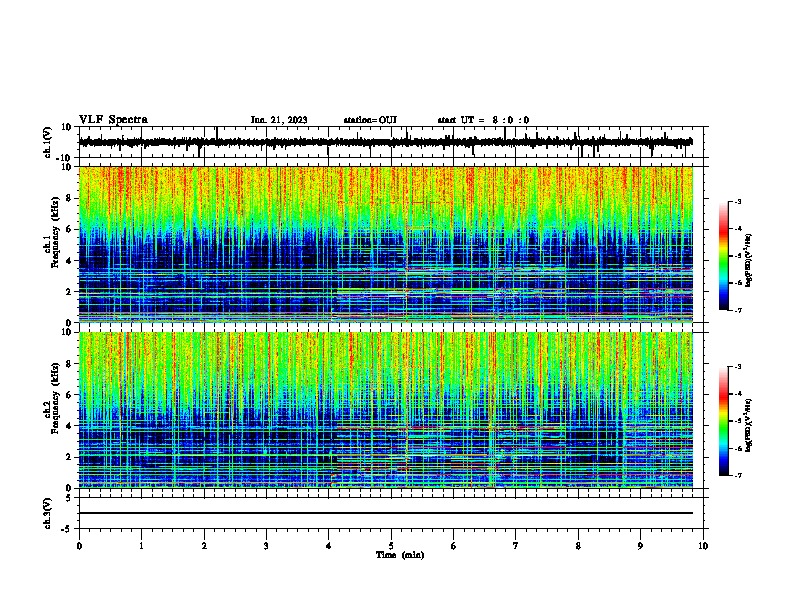This screenshot has height=612, width=792.
Task: Click the ch.2 log(PSD) color bar
Action: 723,421
